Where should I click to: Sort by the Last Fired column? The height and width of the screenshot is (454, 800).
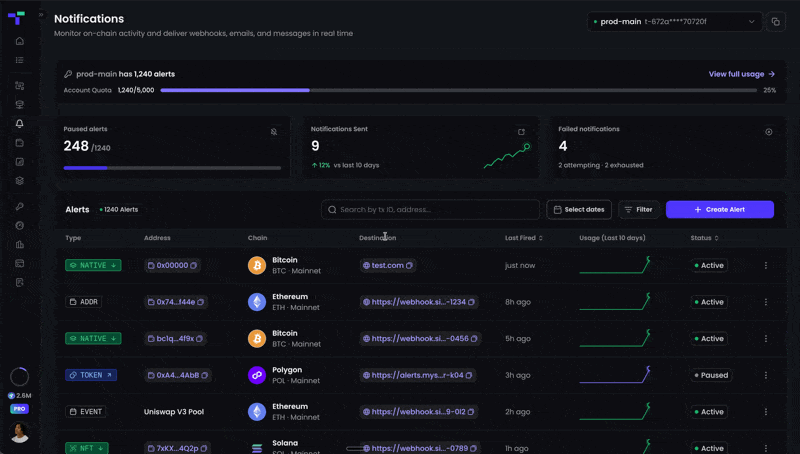click(523, 238)
